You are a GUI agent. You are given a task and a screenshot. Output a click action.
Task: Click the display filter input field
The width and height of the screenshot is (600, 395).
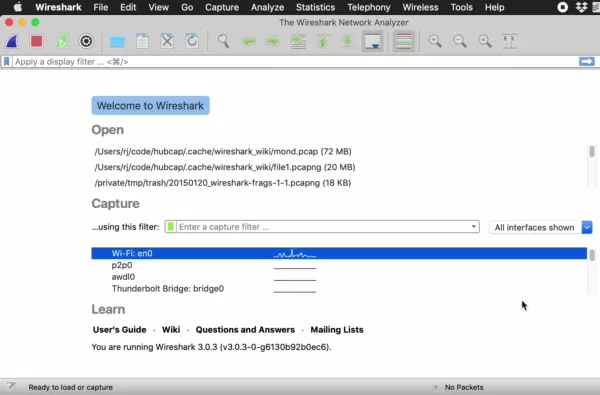[x=296, y=62]
